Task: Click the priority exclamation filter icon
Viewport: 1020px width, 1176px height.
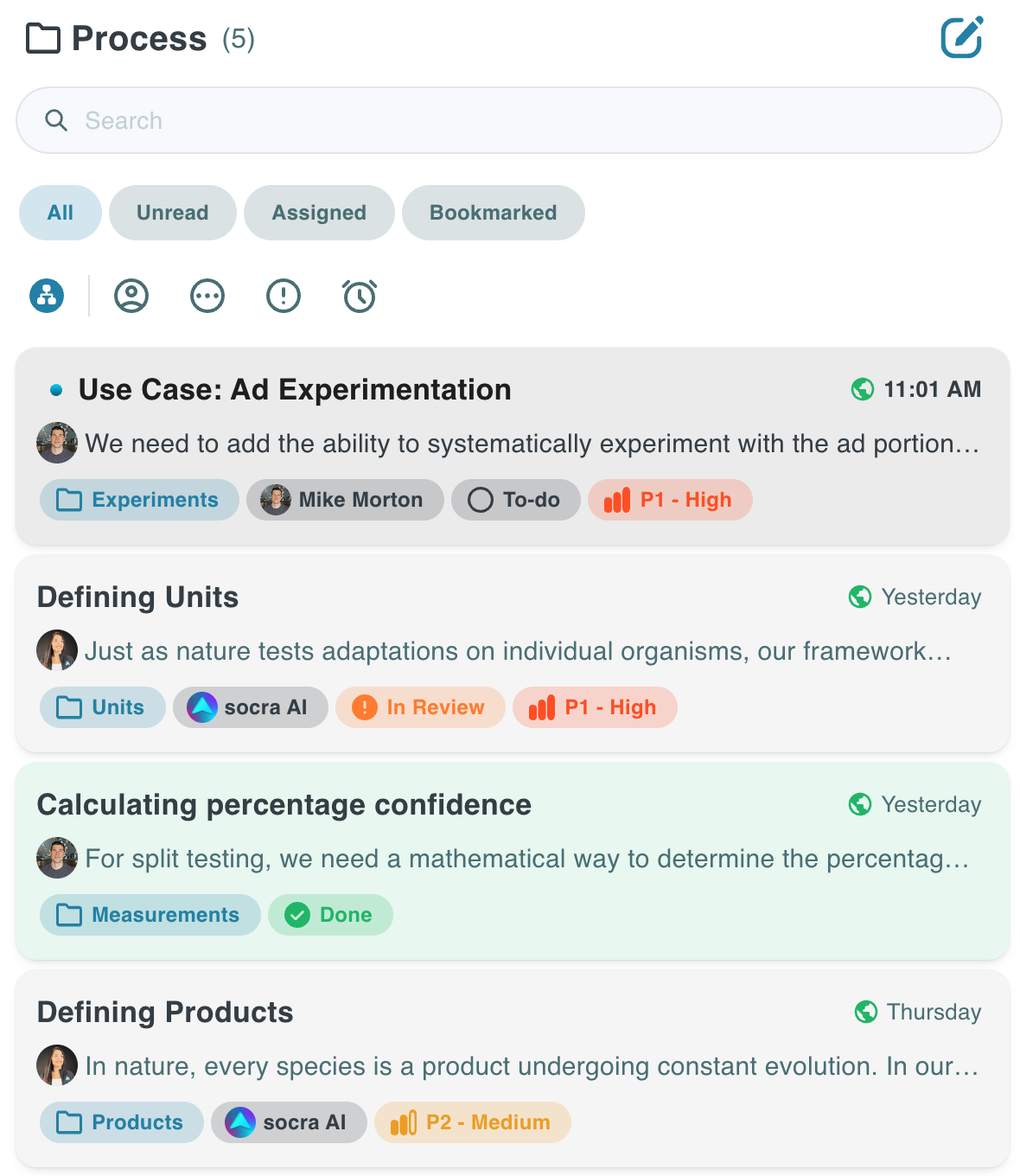Action: (284, 296)
